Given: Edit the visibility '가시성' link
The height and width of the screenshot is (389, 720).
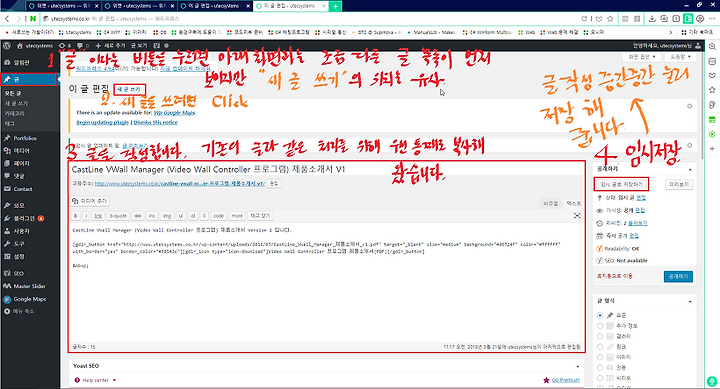Looking at the screenshot, I should pyautogui.click(x=640, y=210).
